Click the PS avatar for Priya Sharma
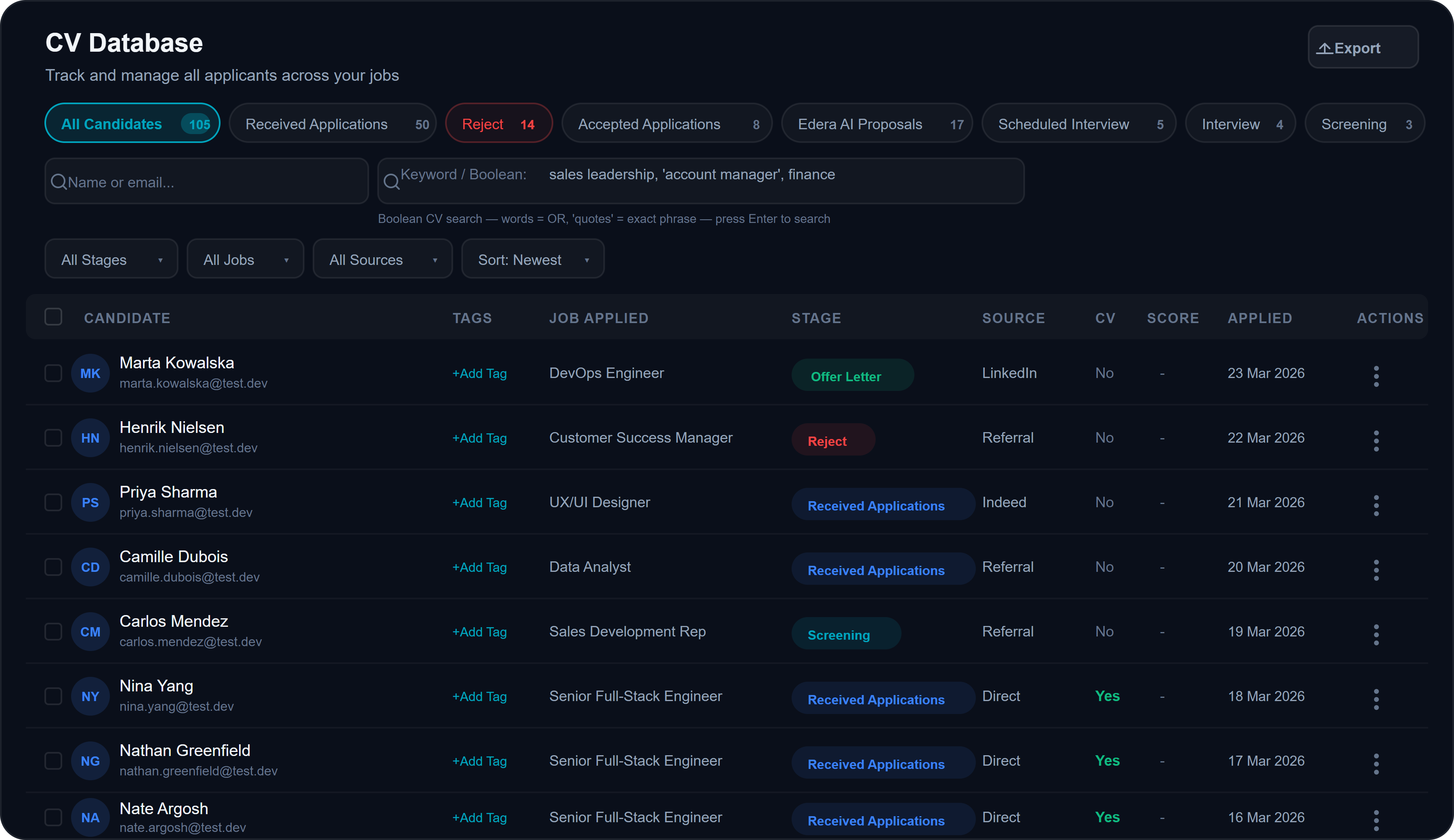Image resolution: width=1454 pixels, height=840 pixels. 90,502
